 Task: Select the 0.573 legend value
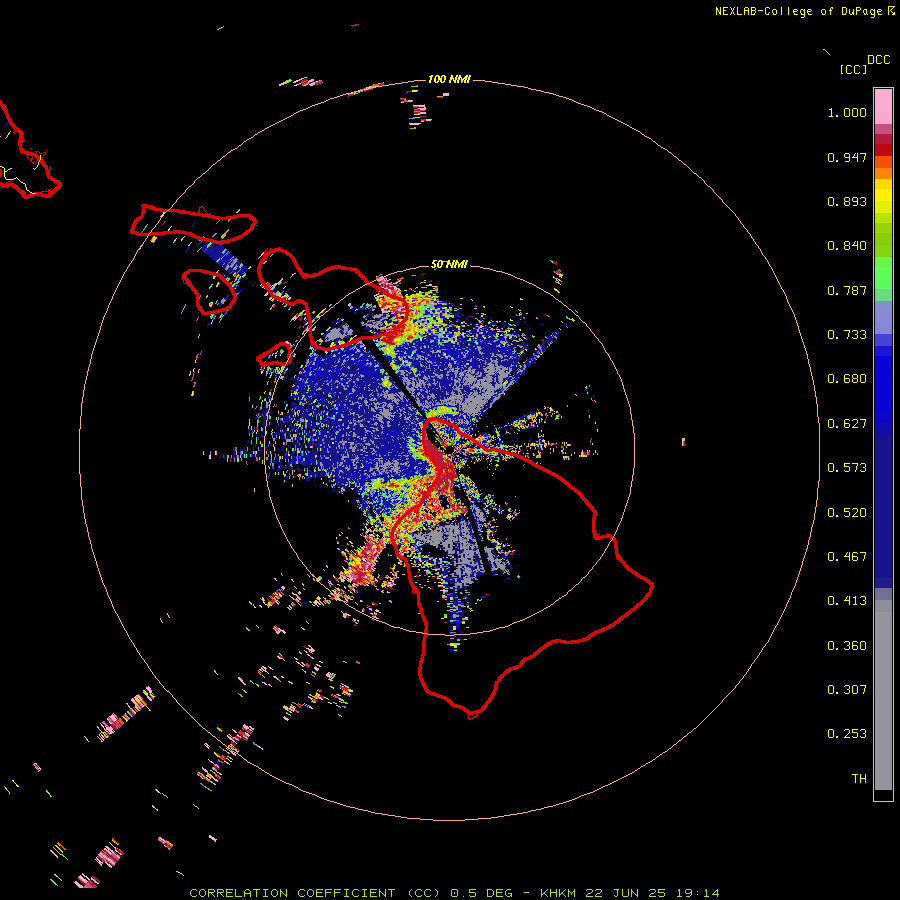pos(847,468)
